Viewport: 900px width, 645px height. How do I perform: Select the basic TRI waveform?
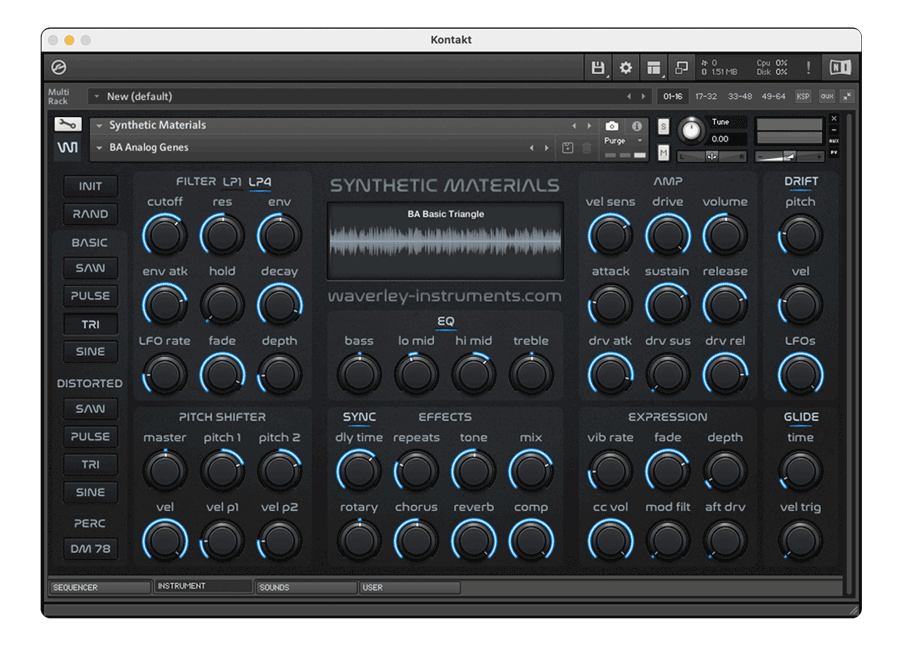coord(91,324)
